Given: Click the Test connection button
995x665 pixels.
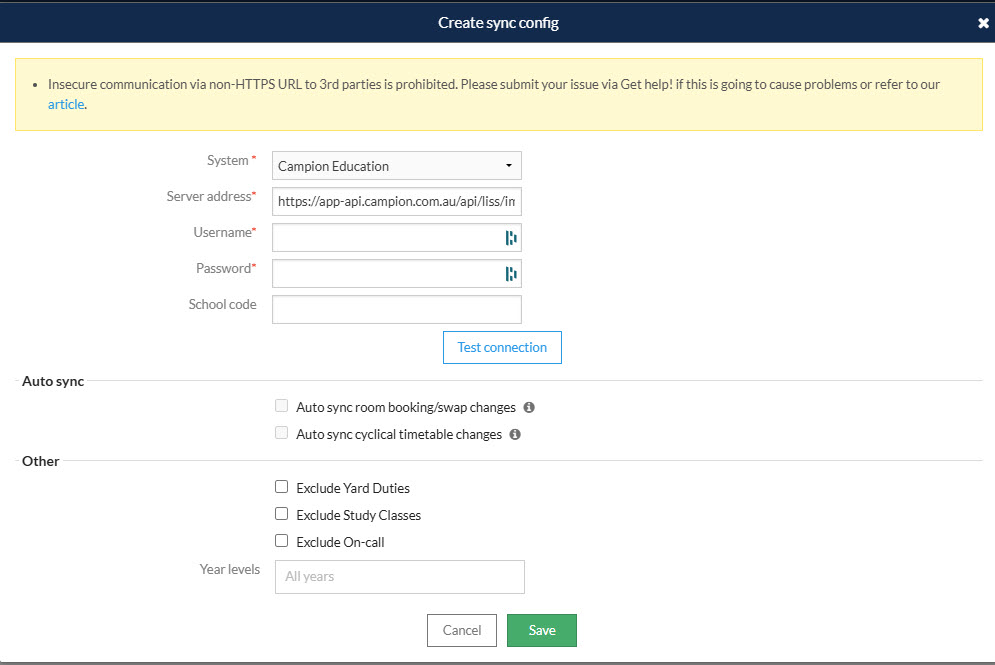Looking at the screenshot, I should point(502,348).
